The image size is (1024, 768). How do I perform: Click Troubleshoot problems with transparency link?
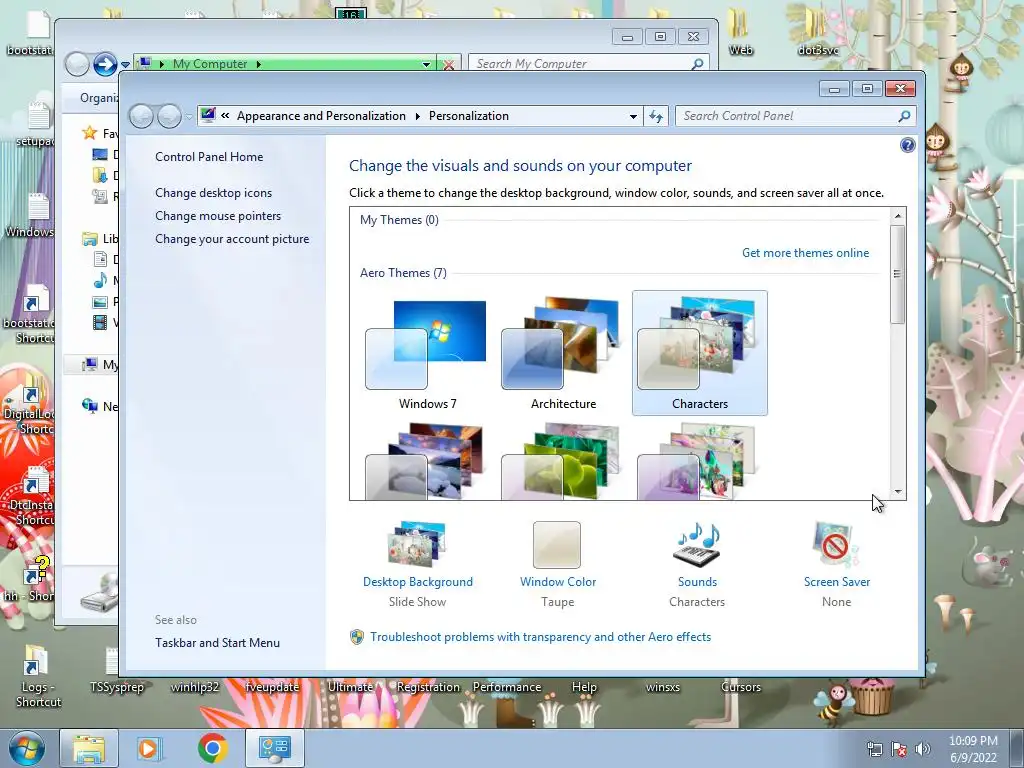click(x=541, y=637)
